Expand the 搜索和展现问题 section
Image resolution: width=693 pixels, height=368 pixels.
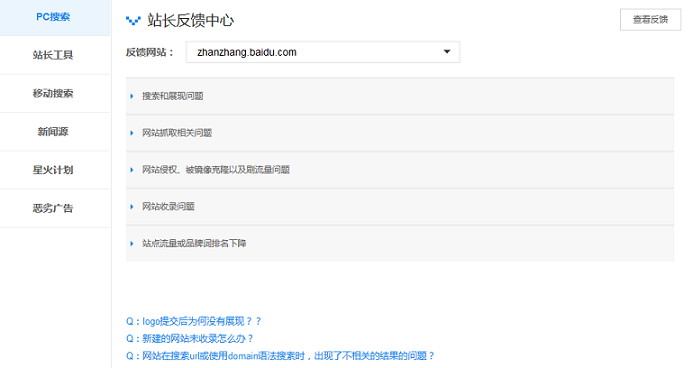pos(400,96)
